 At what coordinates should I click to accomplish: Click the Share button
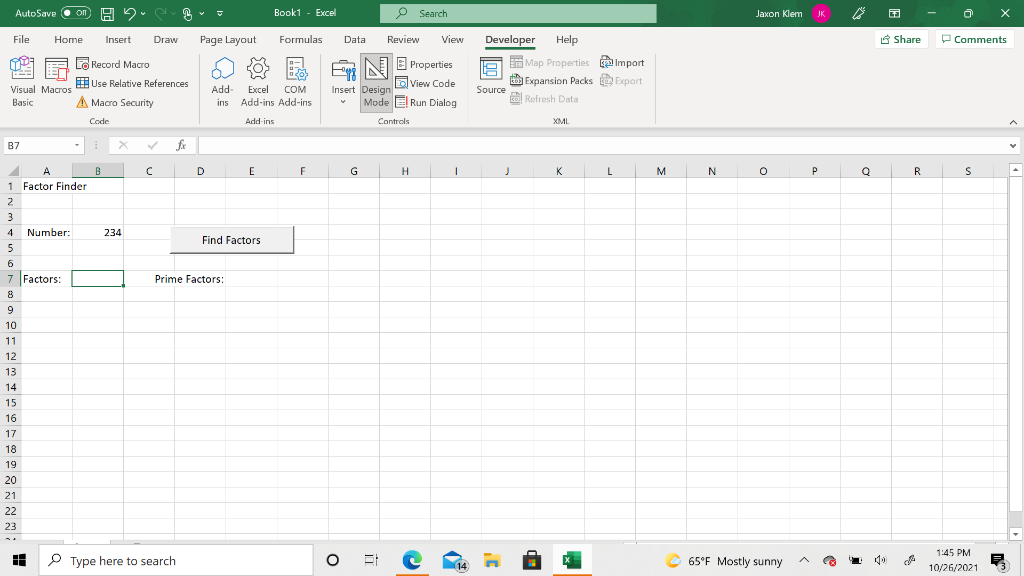[x=901, y=39]
